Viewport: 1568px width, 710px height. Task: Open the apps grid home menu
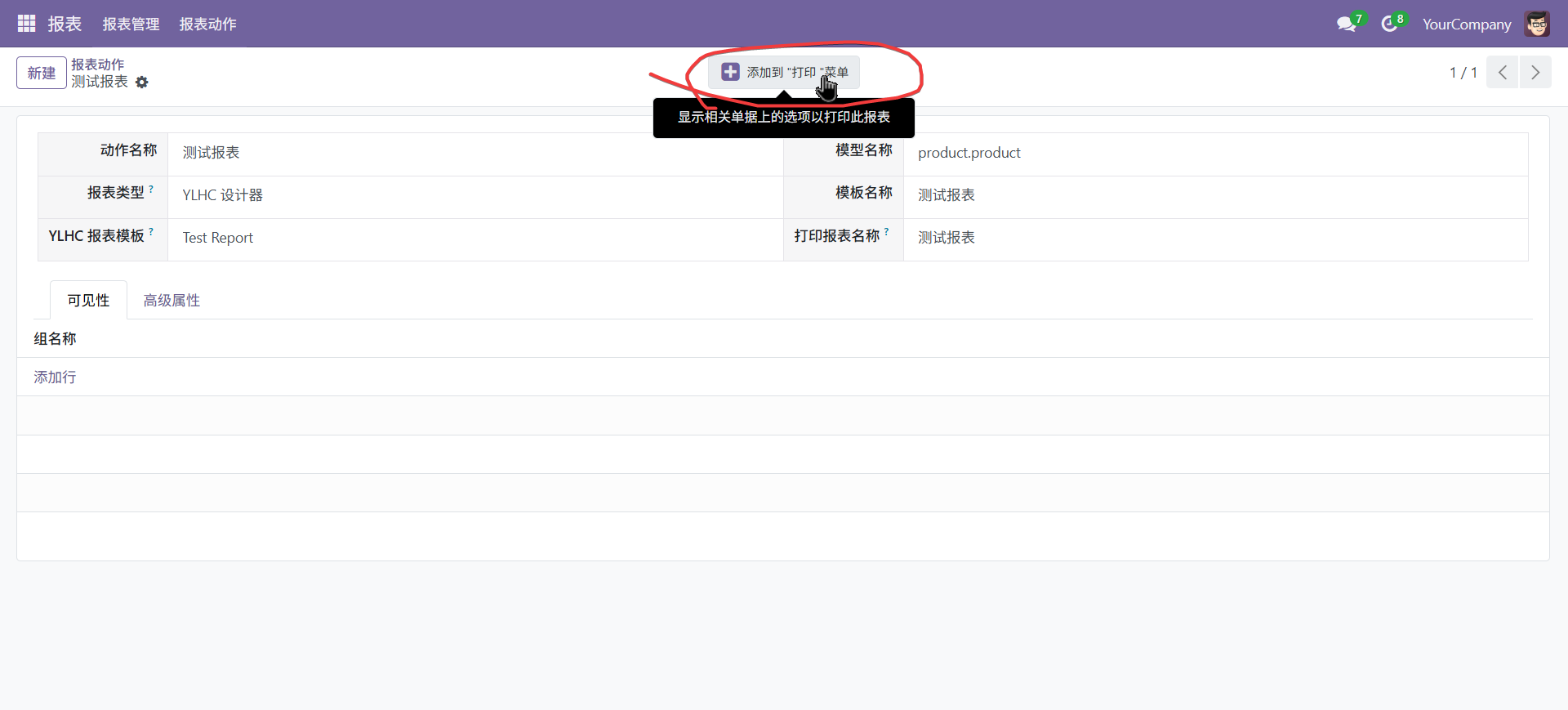(26, 24)
